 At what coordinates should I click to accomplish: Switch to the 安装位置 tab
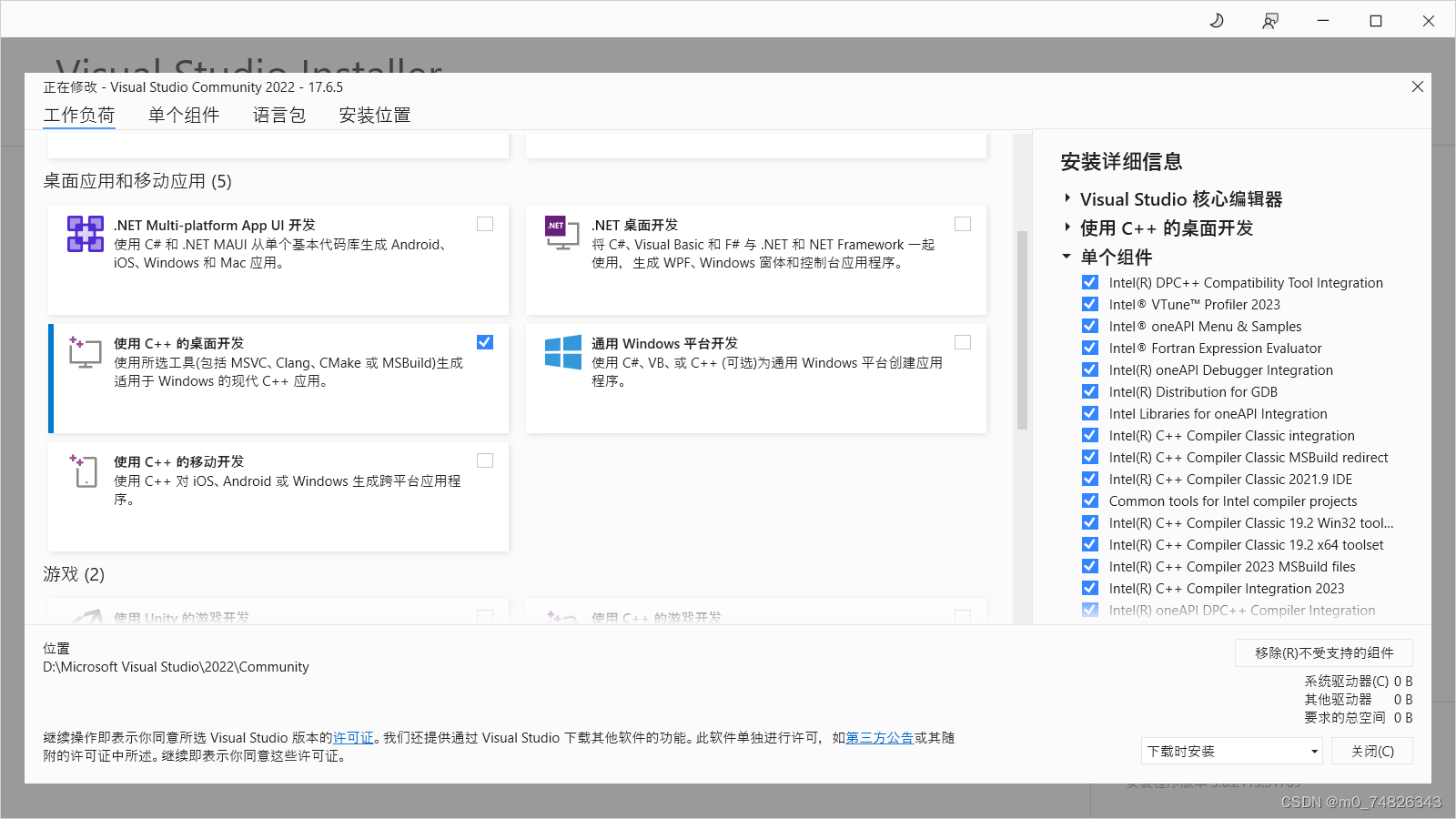(375, 115)
